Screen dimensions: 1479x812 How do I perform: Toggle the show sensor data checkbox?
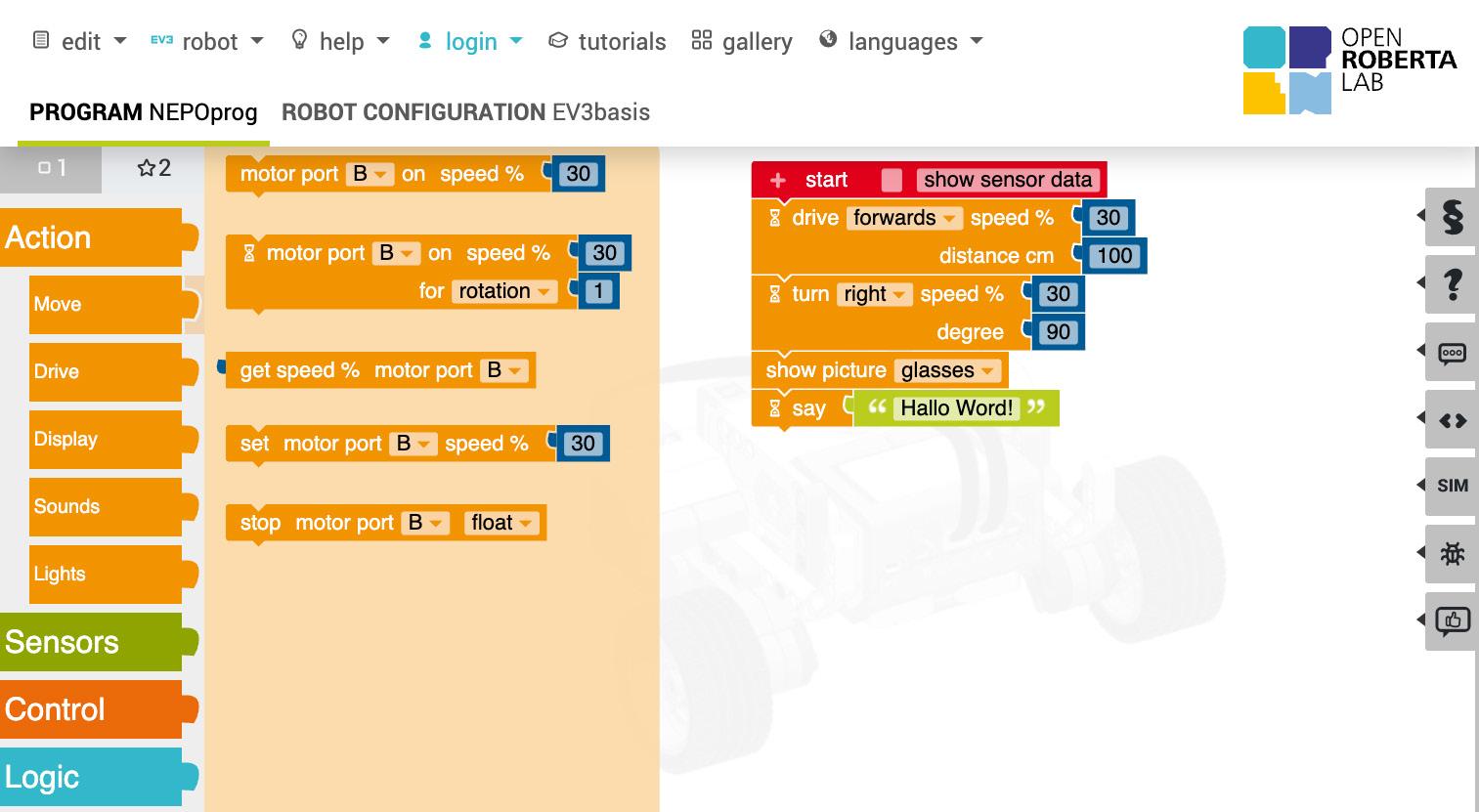point(892,180)
